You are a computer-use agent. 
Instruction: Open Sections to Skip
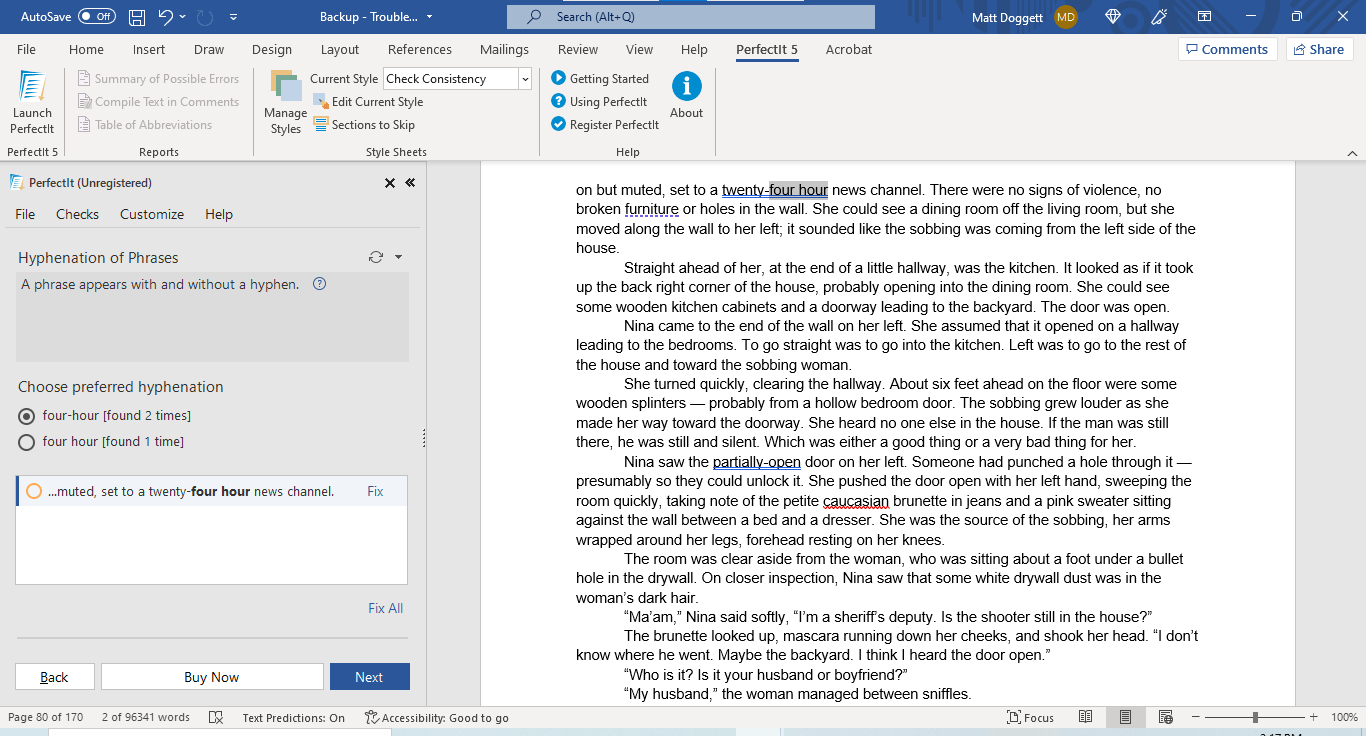point(371,124)
